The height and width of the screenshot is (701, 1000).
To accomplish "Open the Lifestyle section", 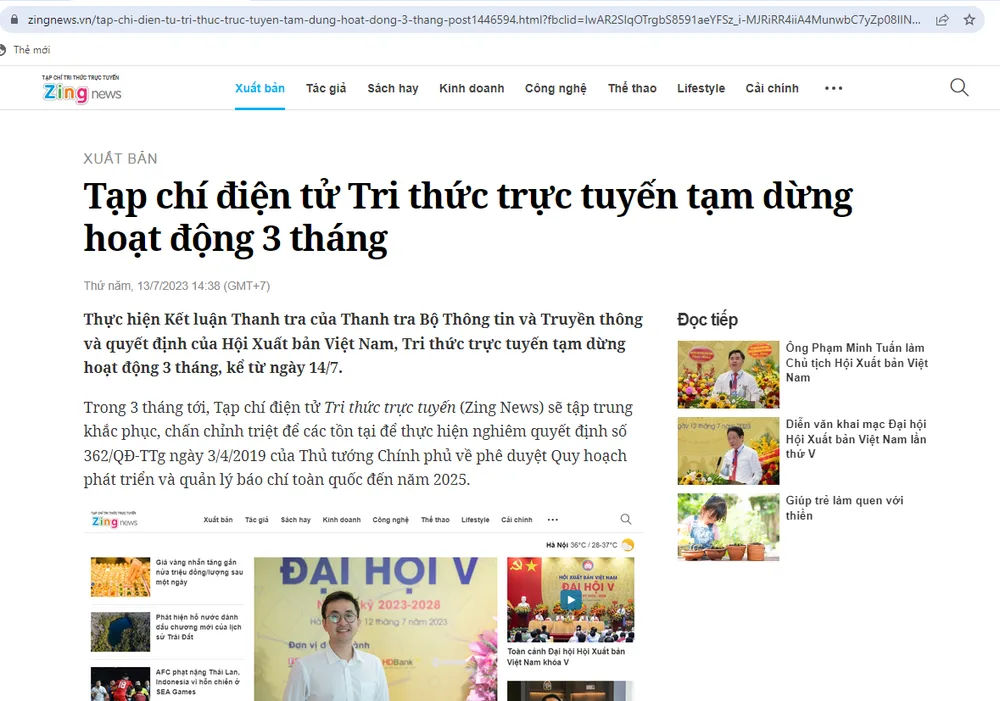I will [x=701, y=88].
